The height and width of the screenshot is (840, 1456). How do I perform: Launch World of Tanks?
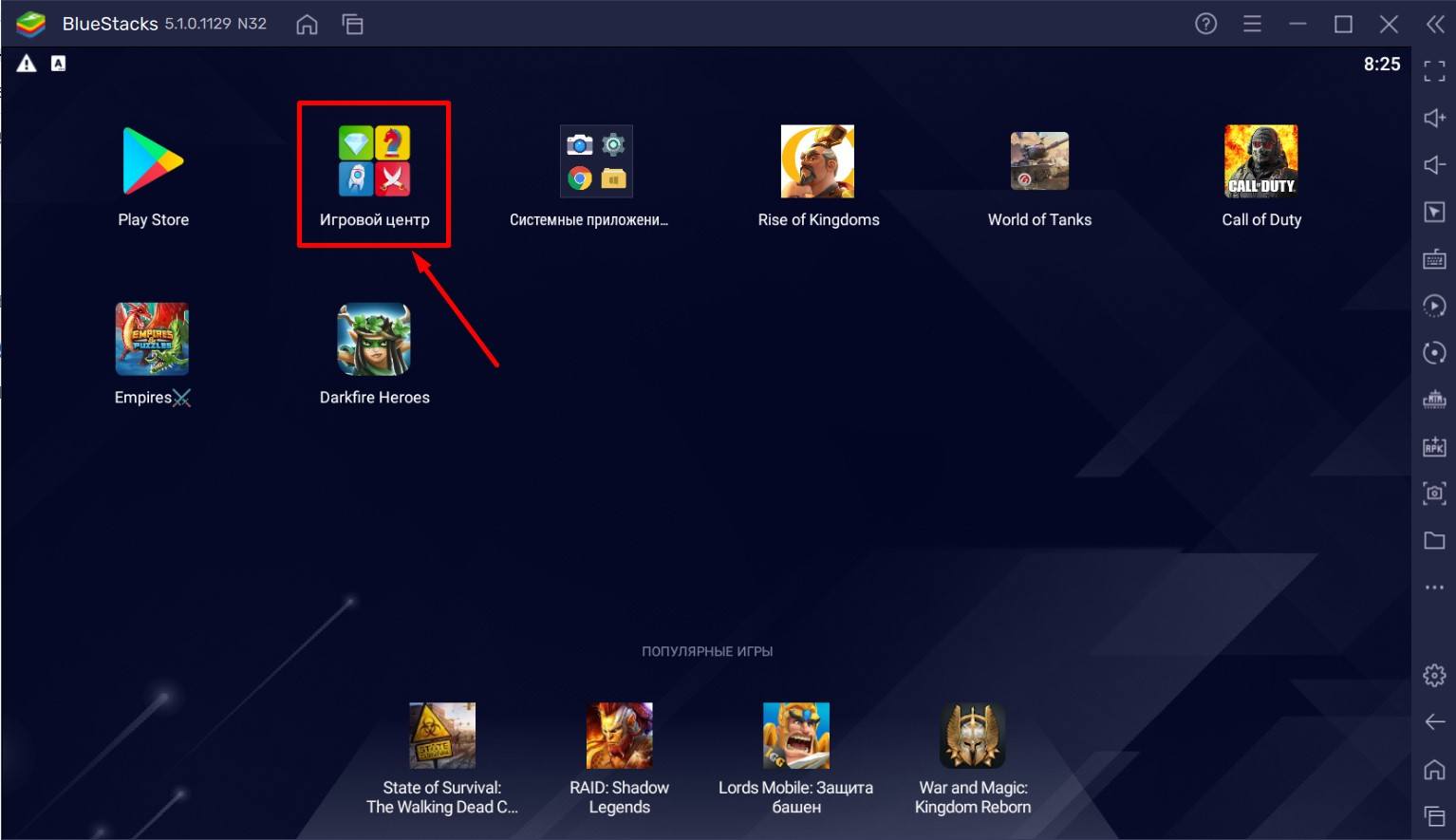[x=1039, y=162]
